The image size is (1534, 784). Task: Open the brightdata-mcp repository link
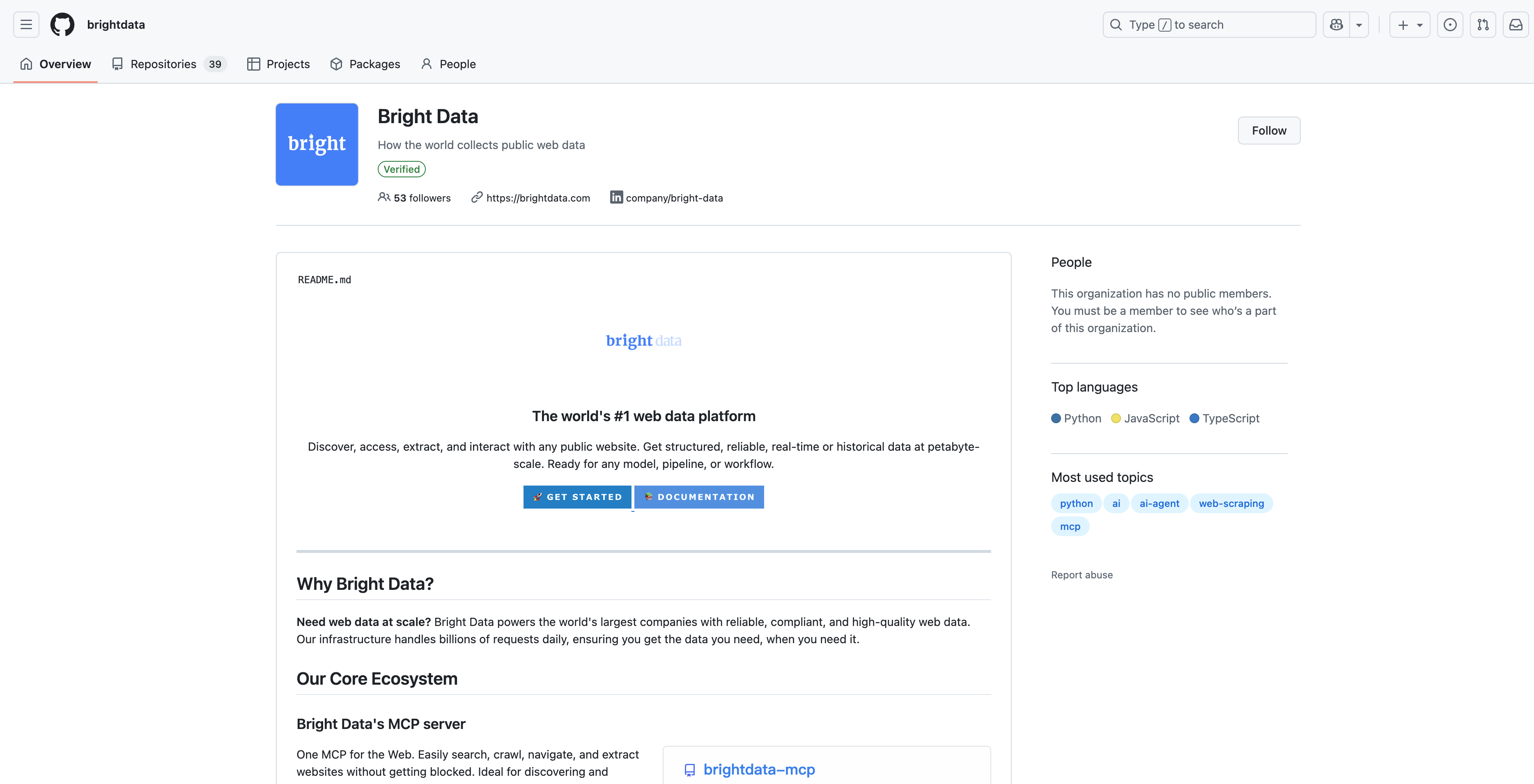coord(759,769)
